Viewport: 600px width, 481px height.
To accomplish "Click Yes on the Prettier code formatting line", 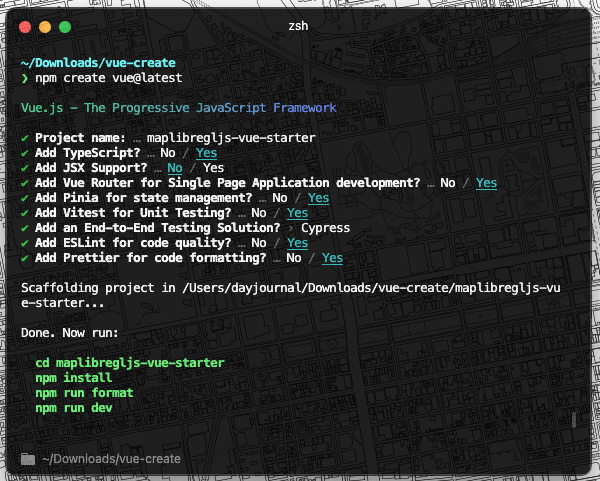I will point(332,258).
